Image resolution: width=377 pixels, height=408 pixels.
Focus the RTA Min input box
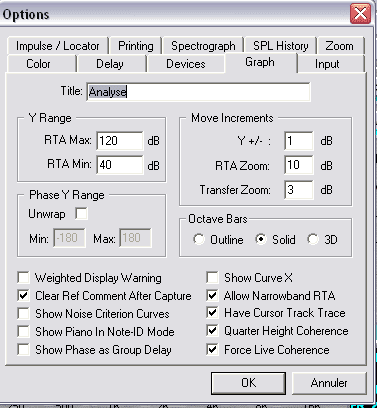click(x=120, y=165)
